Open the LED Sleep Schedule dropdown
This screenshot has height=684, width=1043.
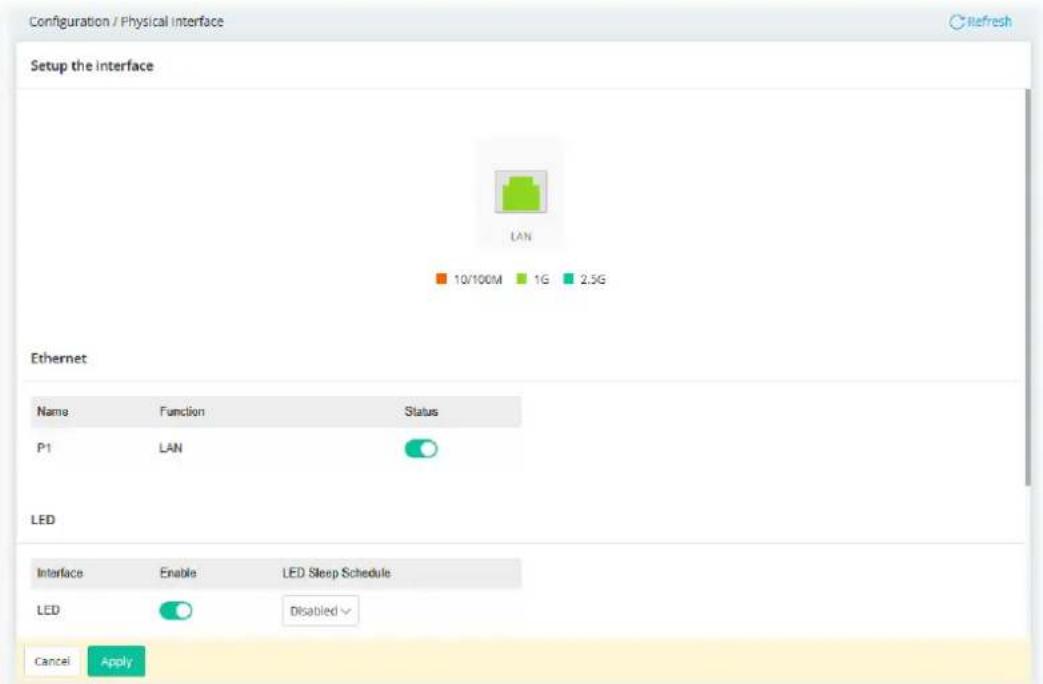tap(321, 611)
